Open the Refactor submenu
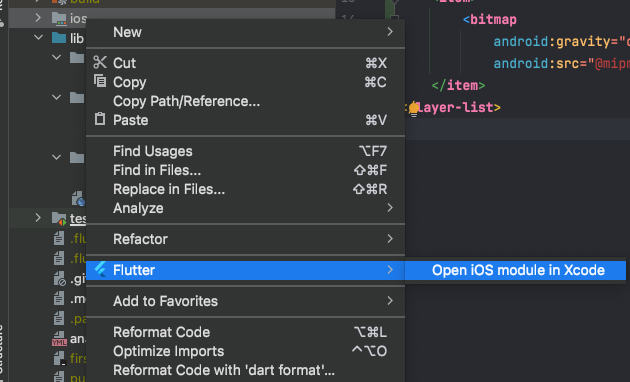 [245, 239]
